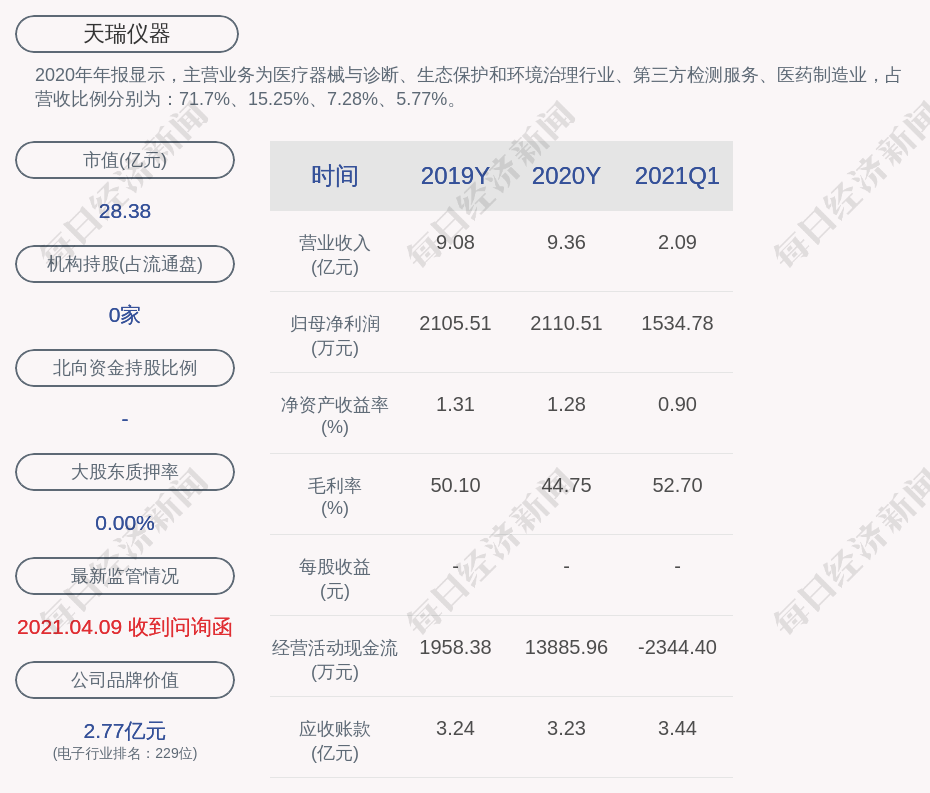
Task: Select the 时间 table header
Action: (x=335, y=176)
